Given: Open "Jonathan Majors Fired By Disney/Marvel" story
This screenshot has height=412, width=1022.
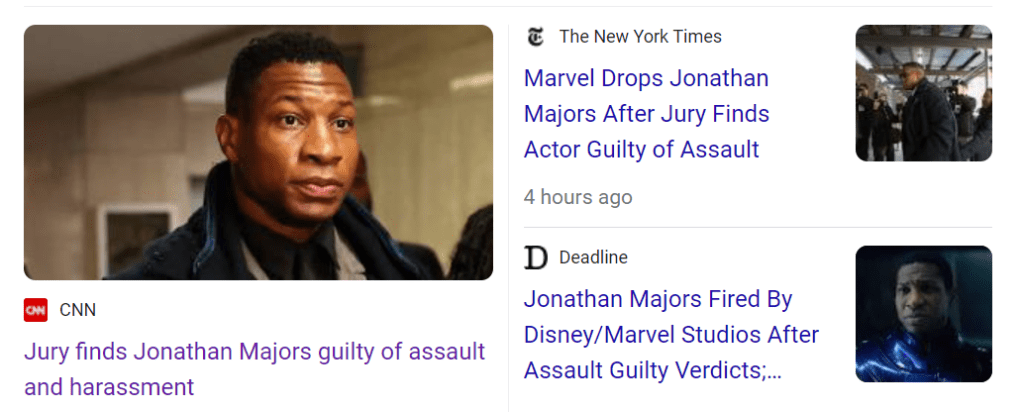Looking at the screenshot, I should click(x=658, y=299).
